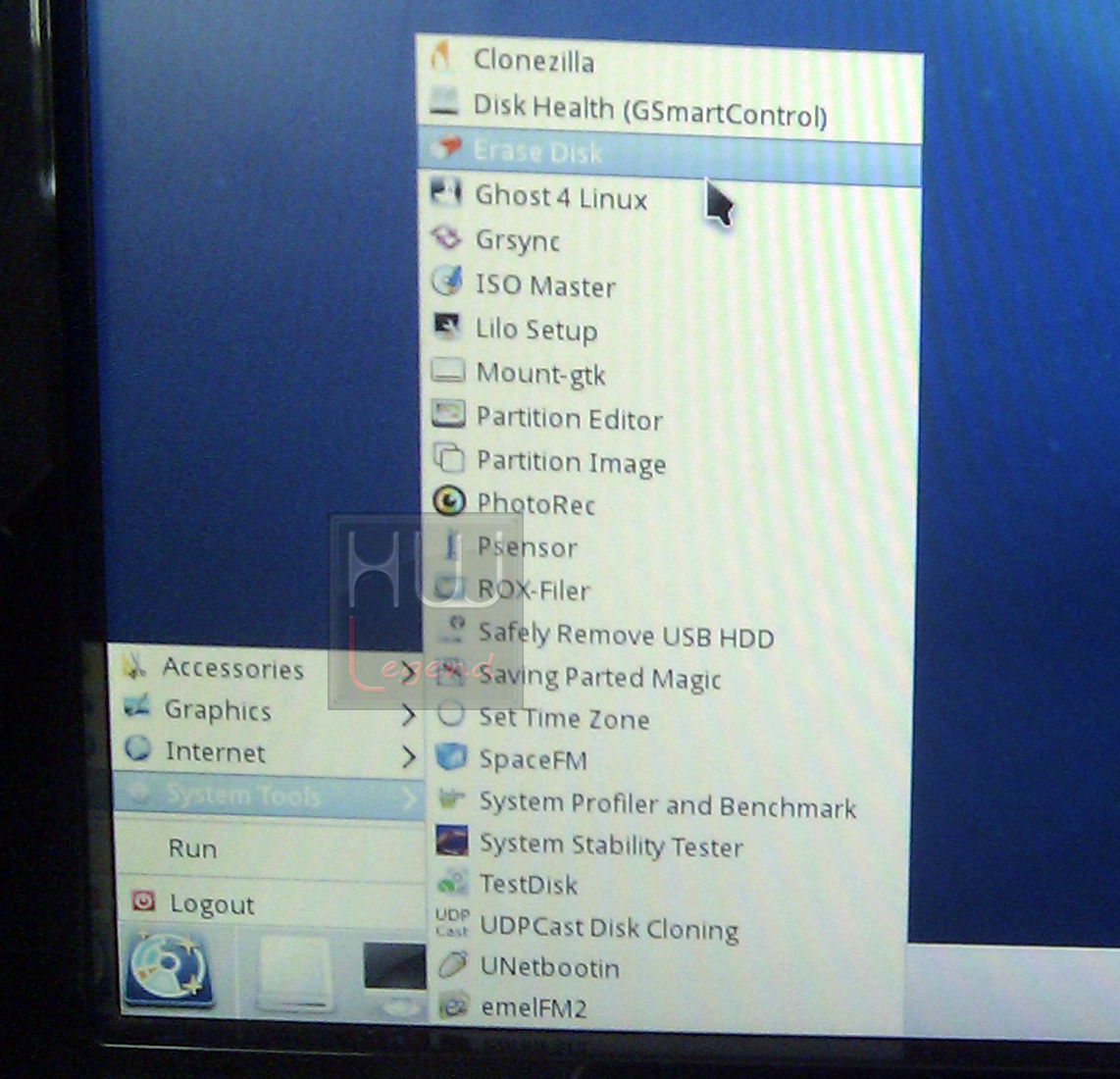Click the white drive taskbar launcher
This screenshot has height=1079, width=1120.
point(294,975)
